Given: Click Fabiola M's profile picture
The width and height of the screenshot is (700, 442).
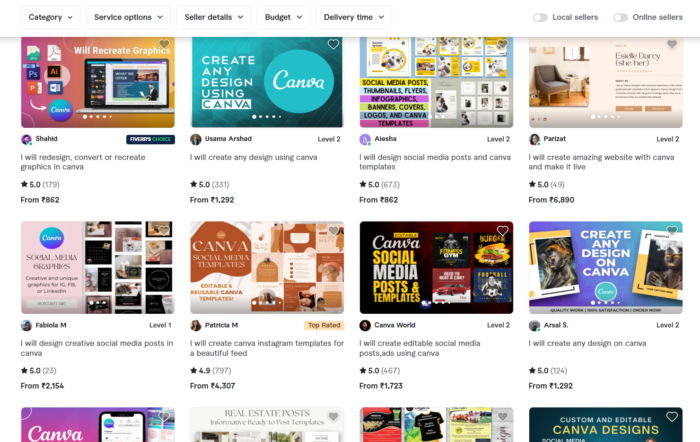Looking at the screenshot, I should (27, 325).
